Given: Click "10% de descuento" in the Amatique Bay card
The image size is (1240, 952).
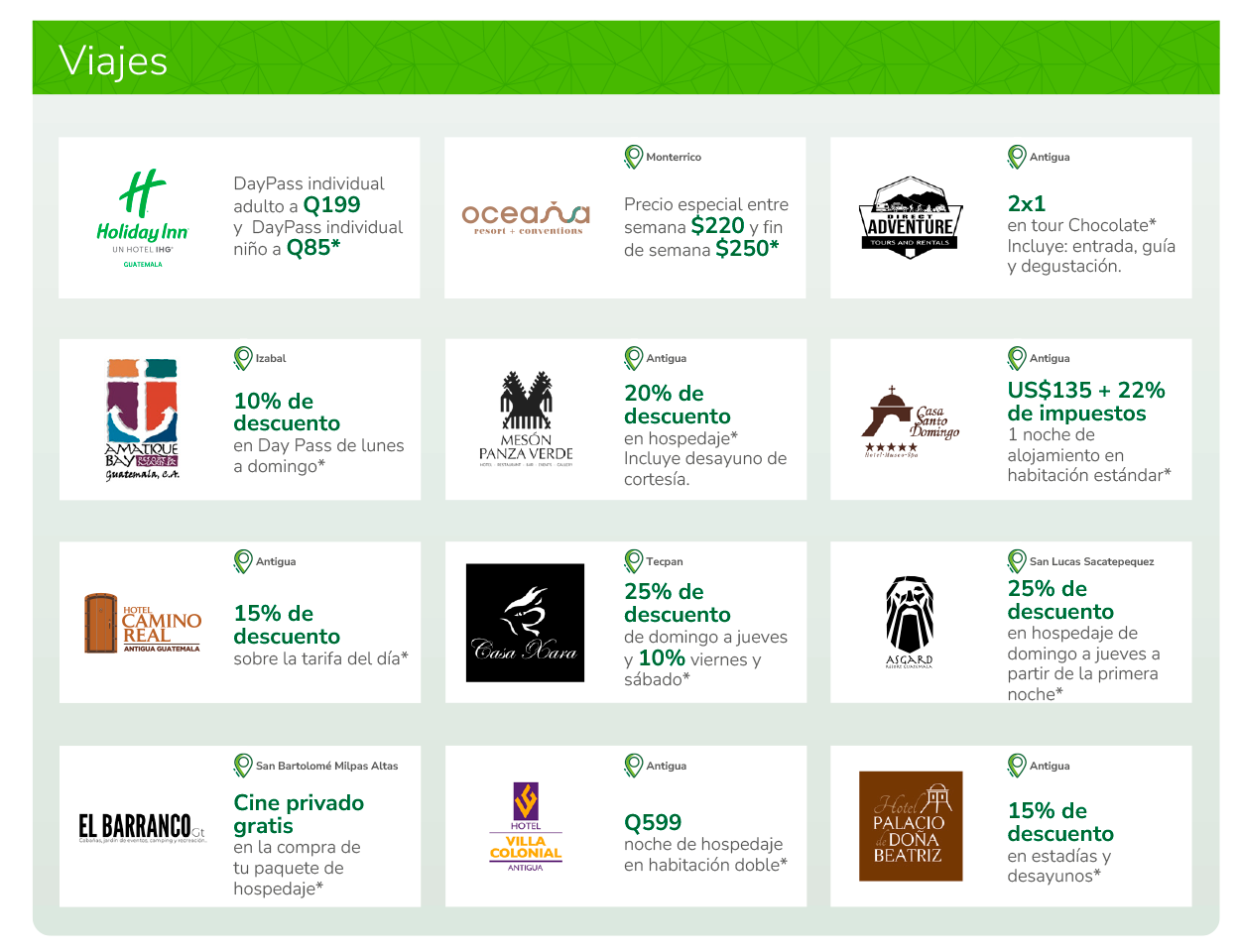Looking at the screenshot, I should pos(287,413).
